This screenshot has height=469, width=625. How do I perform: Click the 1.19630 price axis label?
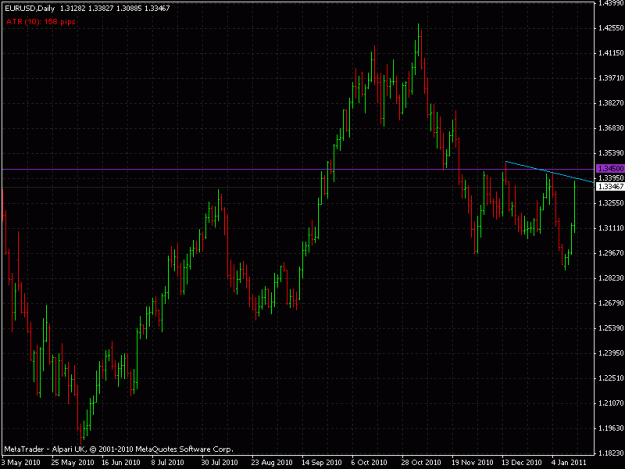coord(611,428)
